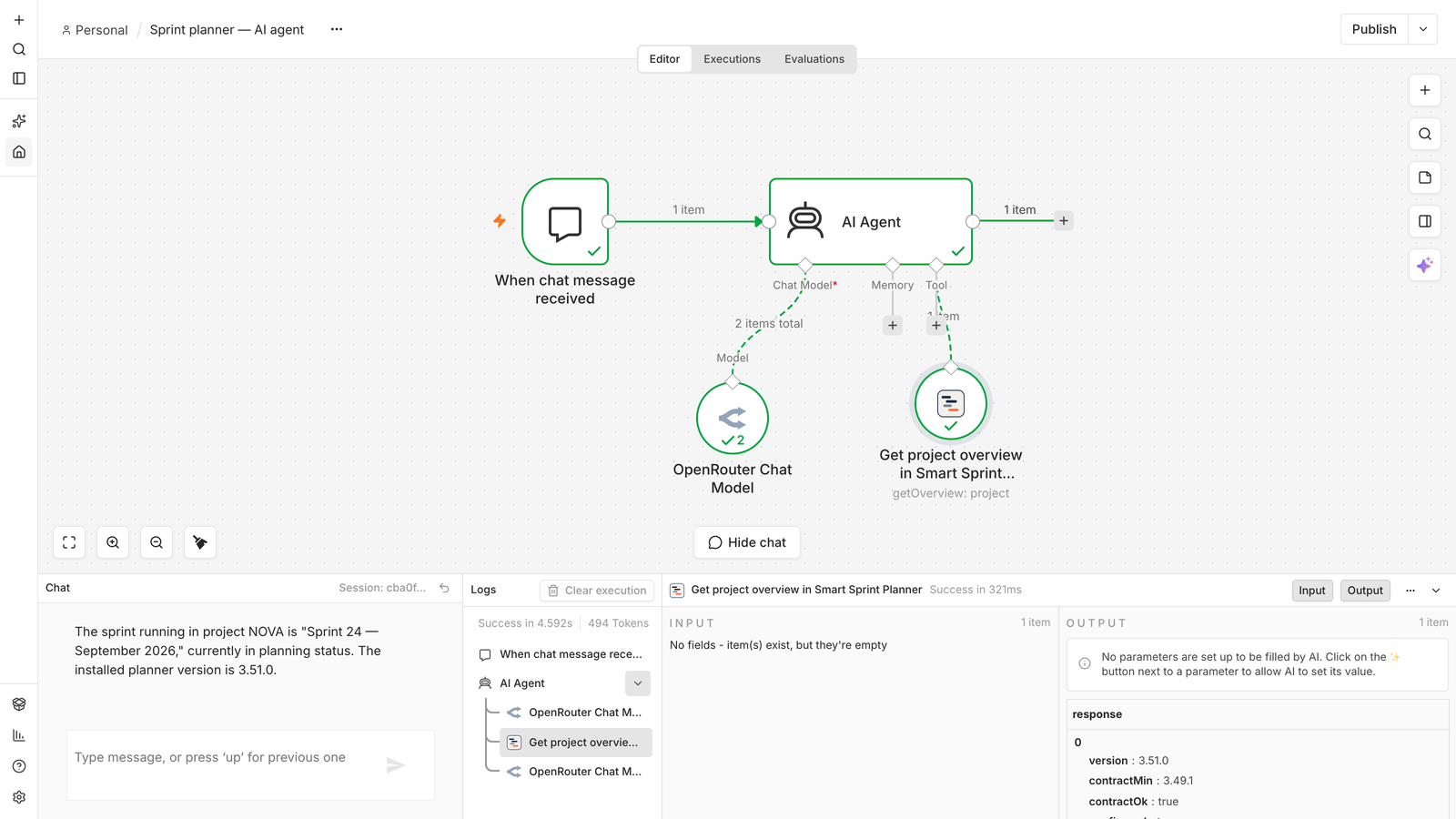This screenshot has width=1456, height=819.
Task: Toggle the Input panel button
Action: (x=1312, y=591)
